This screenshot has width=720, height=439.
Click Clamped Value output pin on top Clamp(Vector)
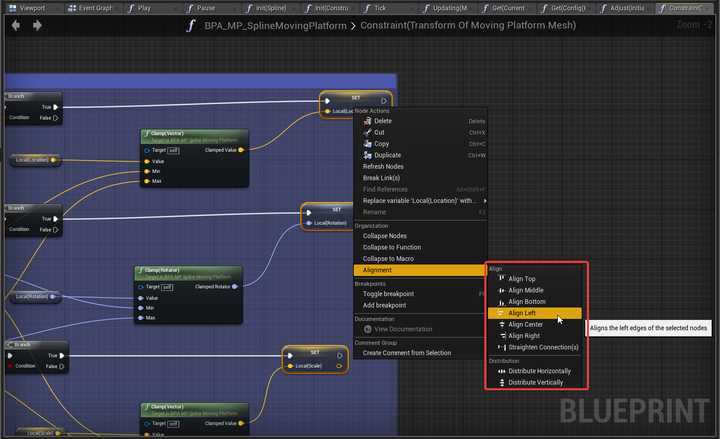241,150
